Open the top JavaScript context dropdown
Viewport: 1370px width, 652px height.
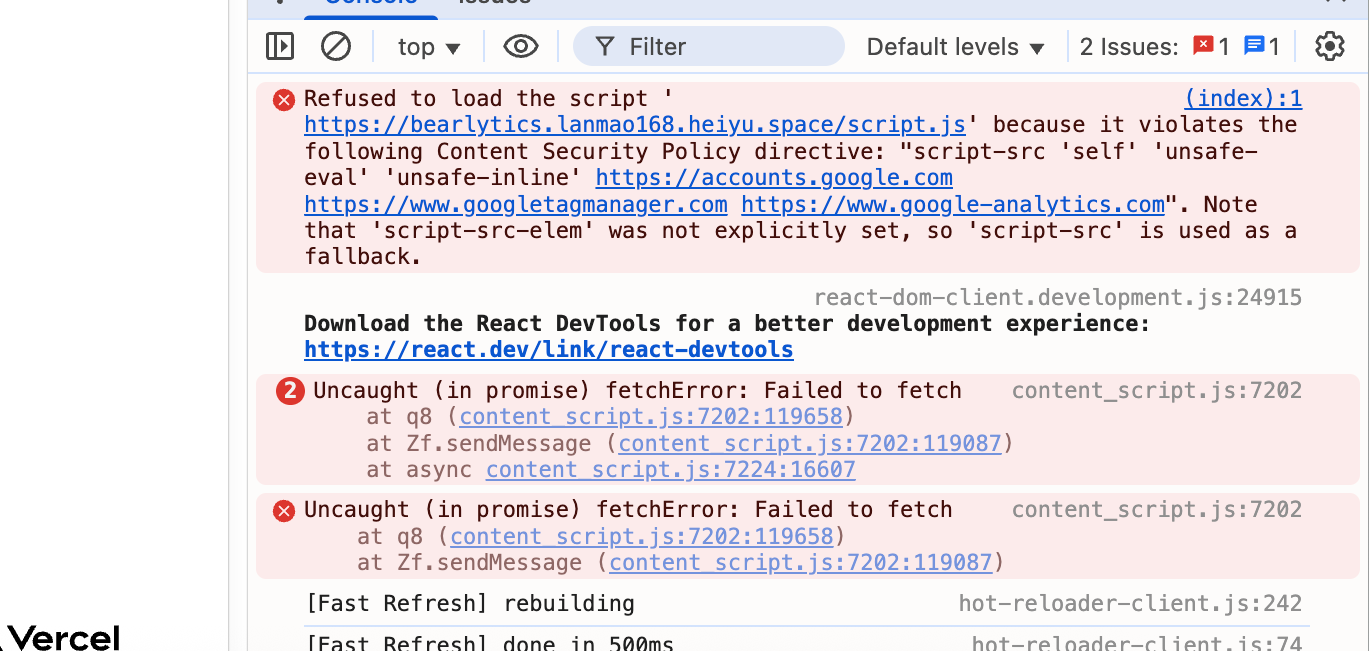pyautogui.click(x=429, y=47)
